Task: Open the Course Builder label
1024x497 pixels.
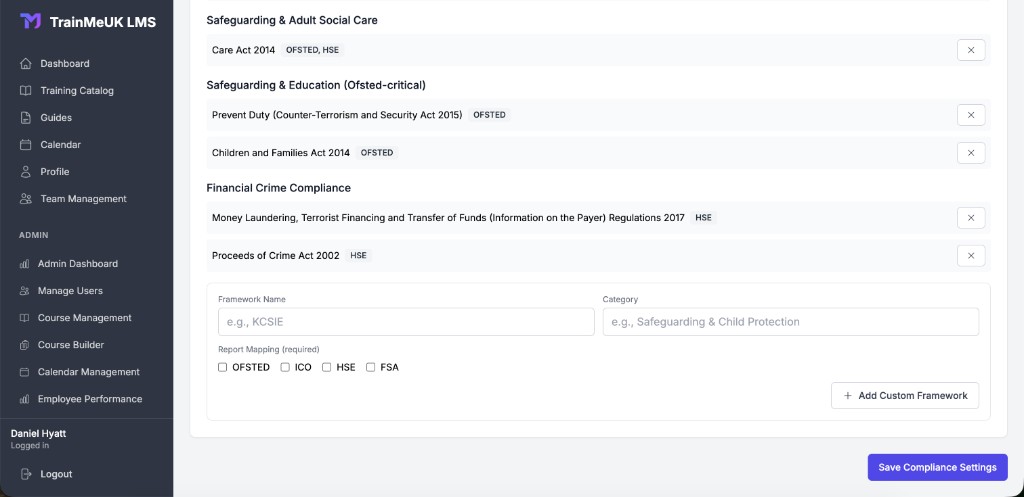Action: (x=71, y=345)
